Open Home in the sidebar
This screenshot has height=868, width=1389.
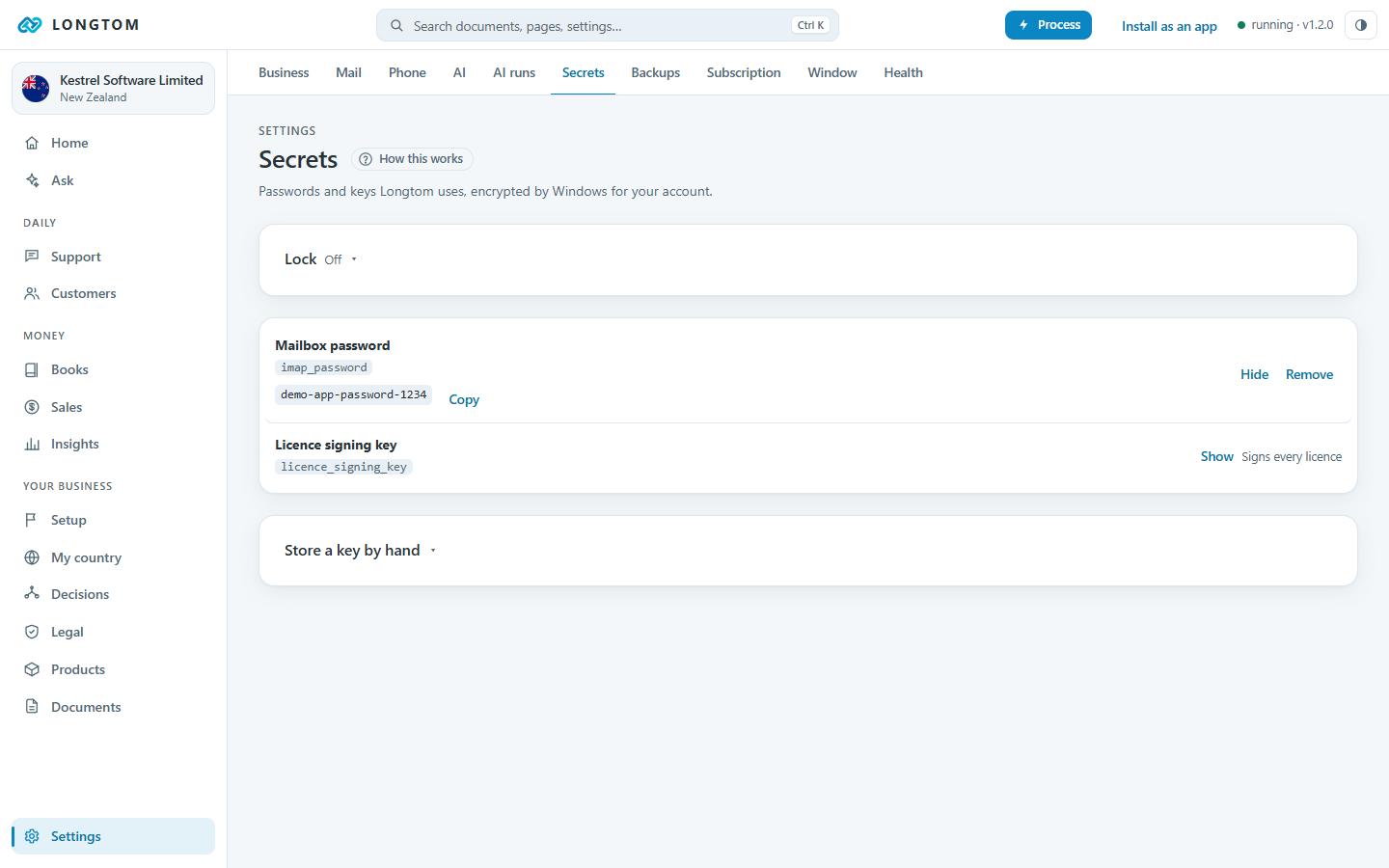(113, 143)
